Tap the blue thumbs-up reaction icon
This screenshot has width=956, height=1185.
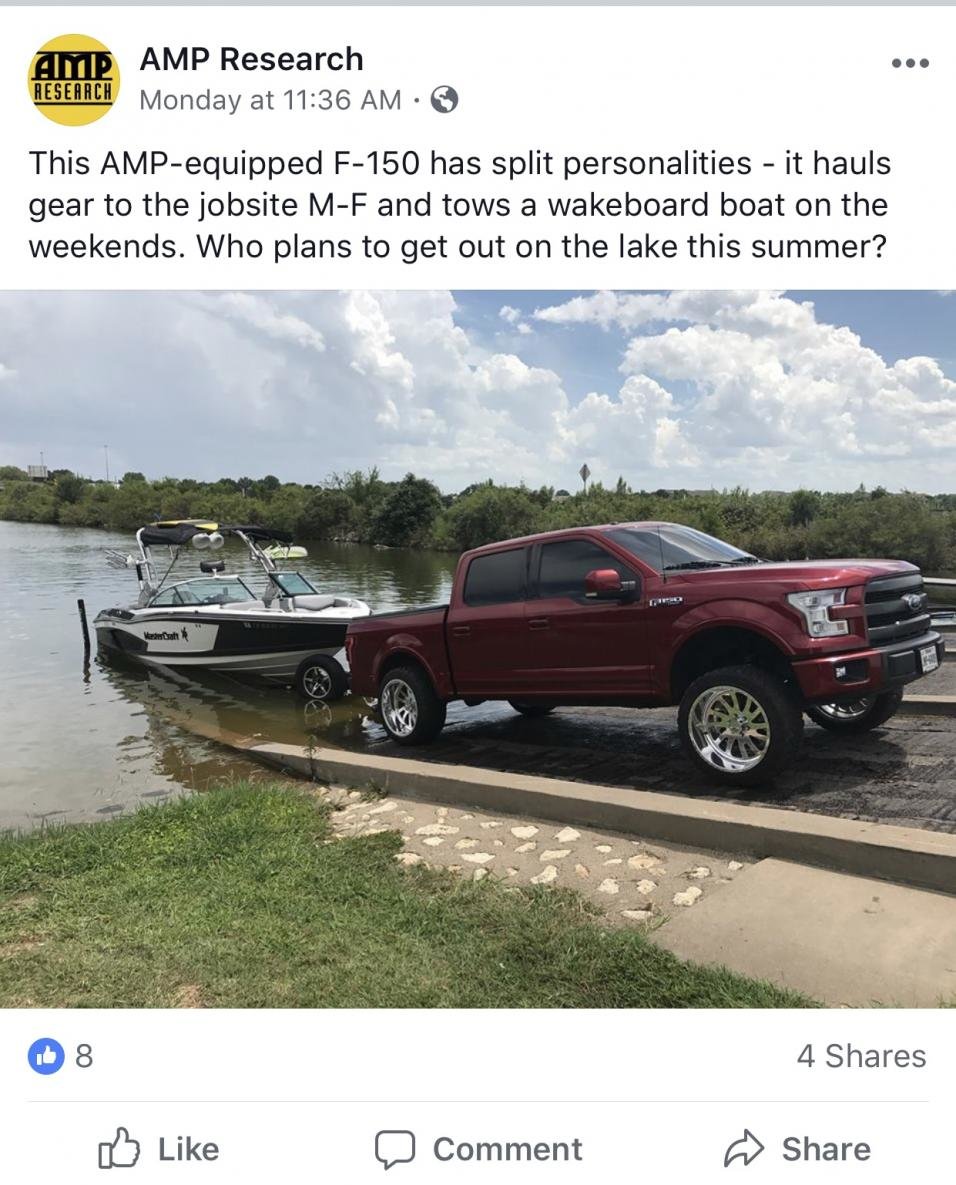[x=47, y=1055]
